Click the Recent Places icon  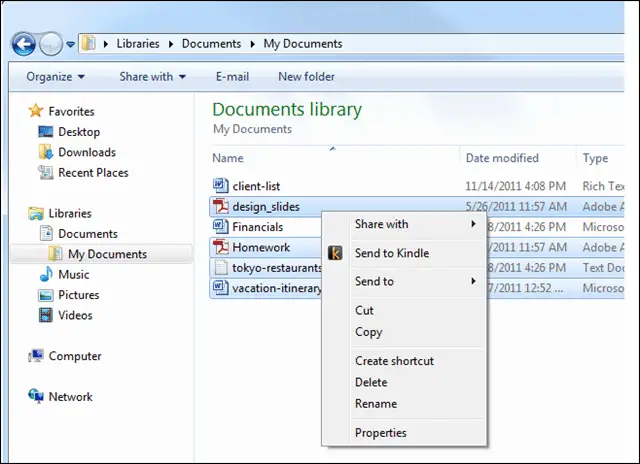tap(46, 172)
